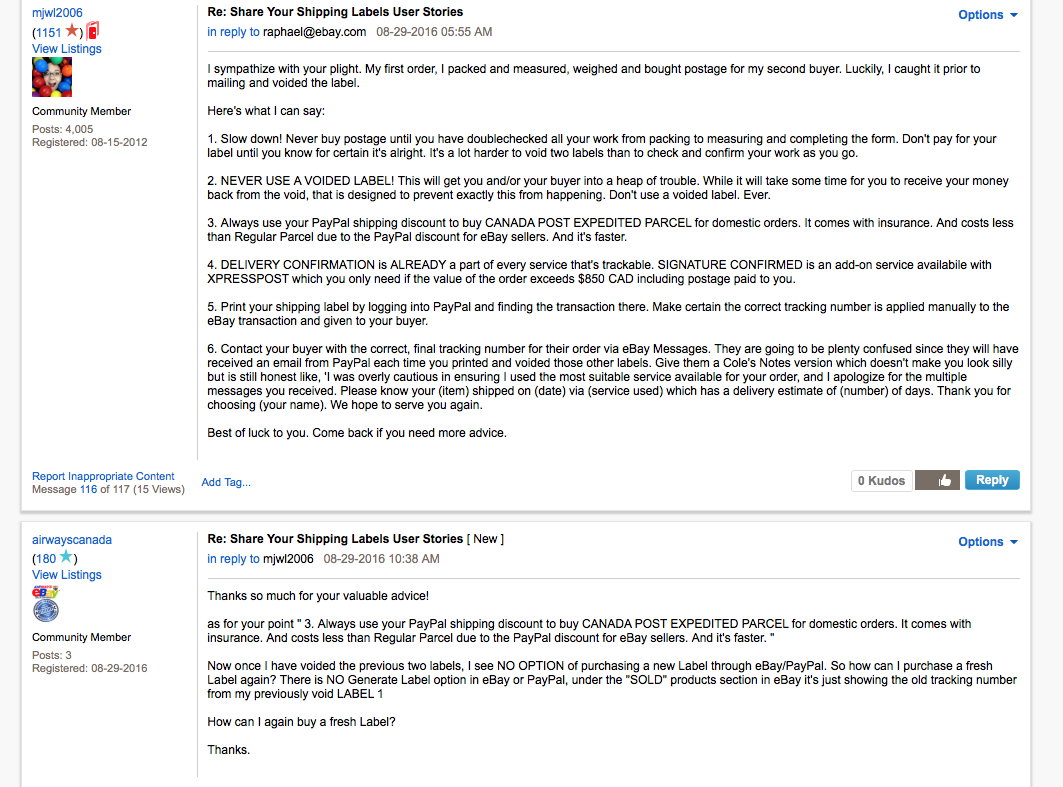
Task: Open the raphael@ebay.com in-reply-to link
Action: pyautogui.click(x=314, y=32)
